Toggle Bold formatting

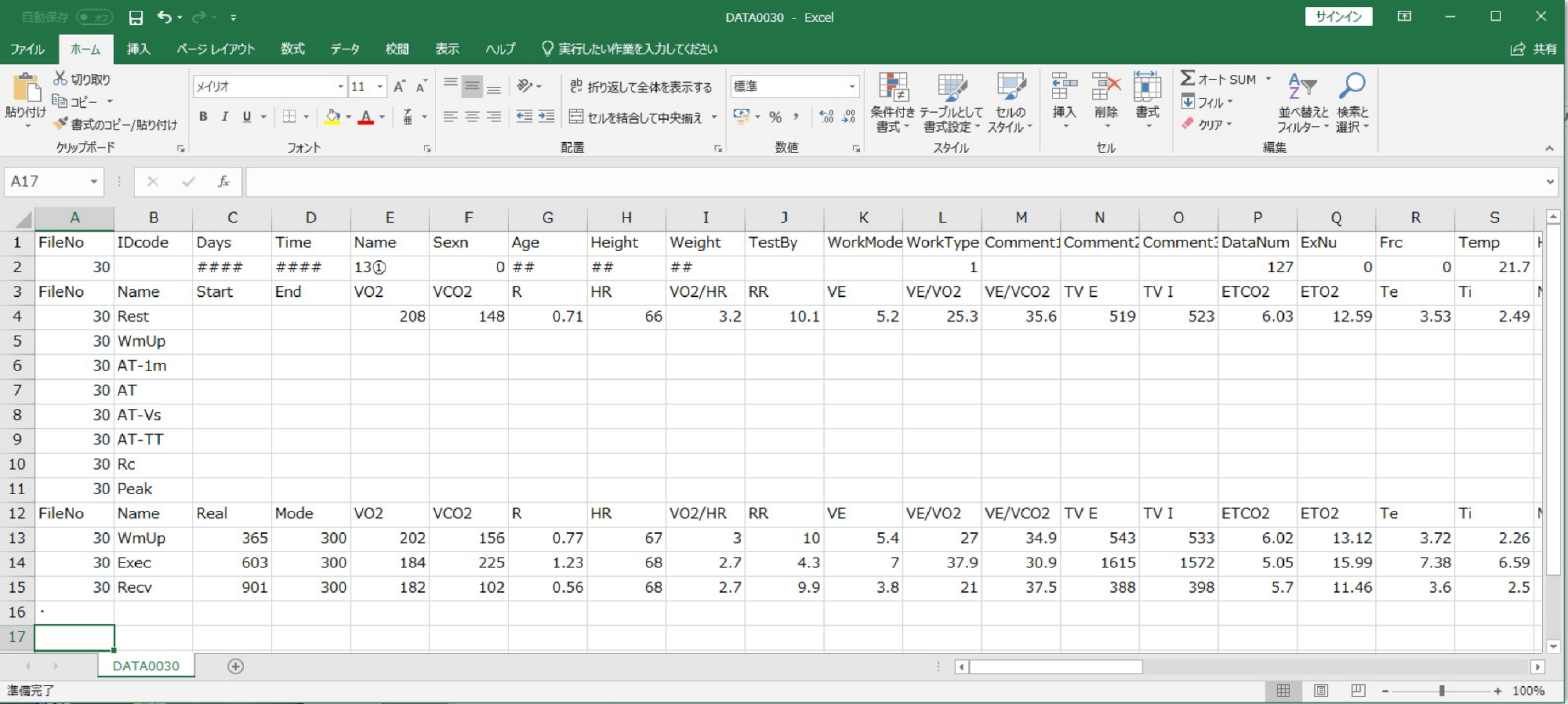click(203, 117)
